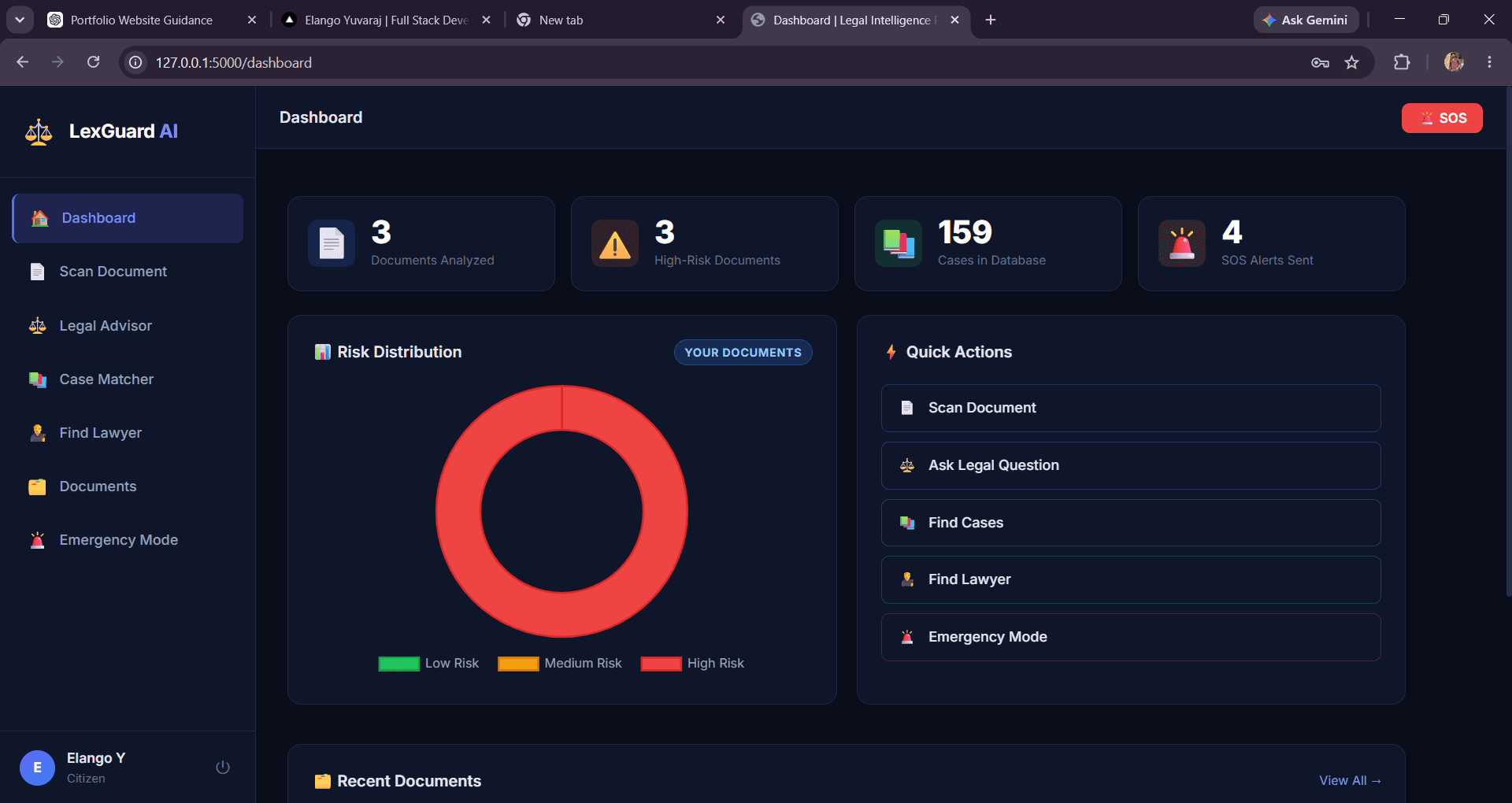Open Chrome's three-dot menu

coord(1489,62)
